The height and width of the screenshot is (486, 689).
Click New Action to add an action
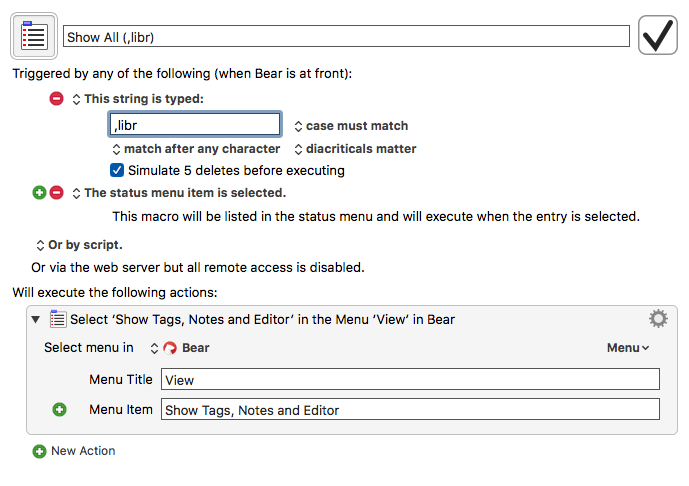tap(83, 451)
